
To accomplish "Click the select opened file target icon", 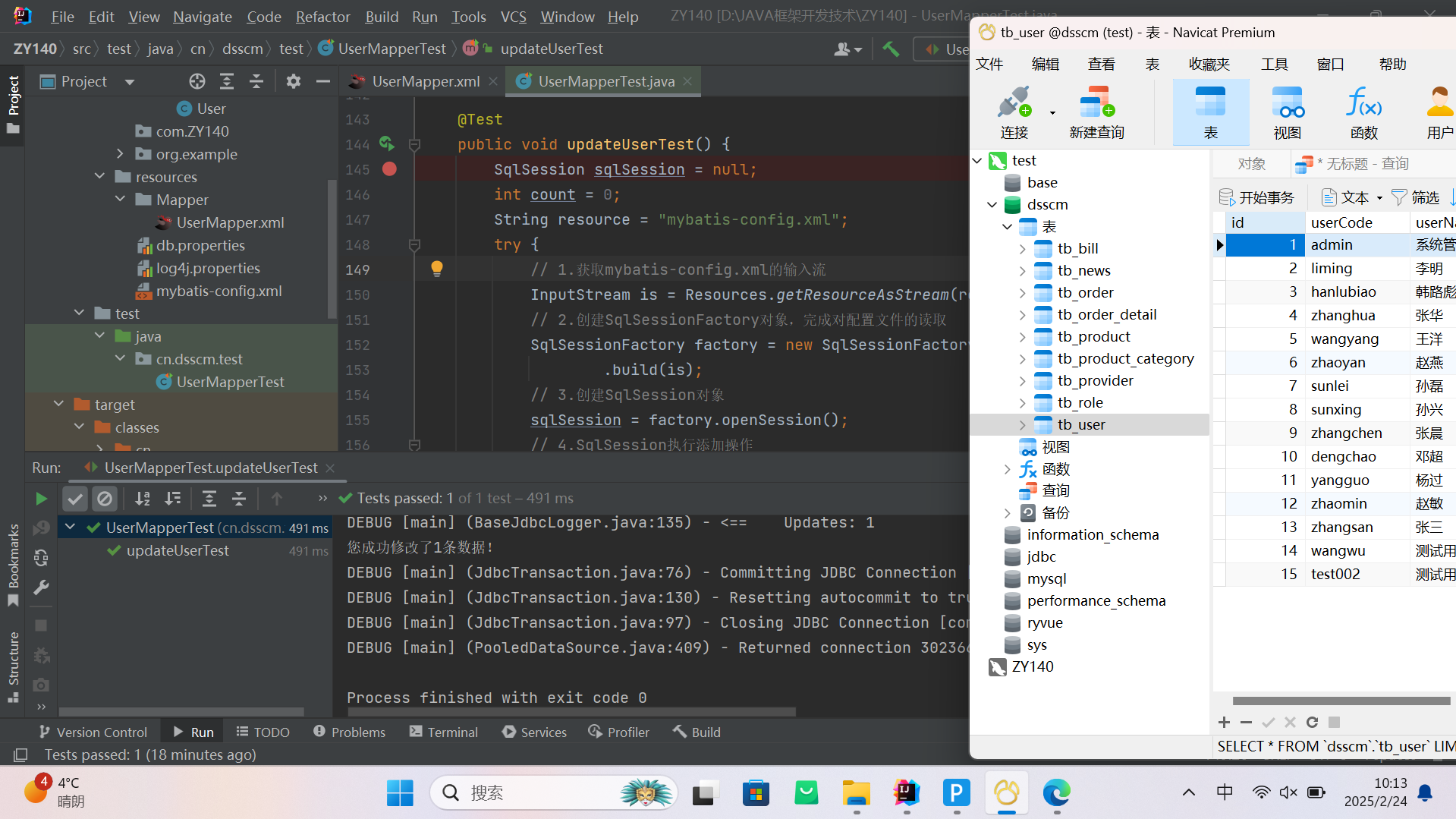I will (197, 81).
